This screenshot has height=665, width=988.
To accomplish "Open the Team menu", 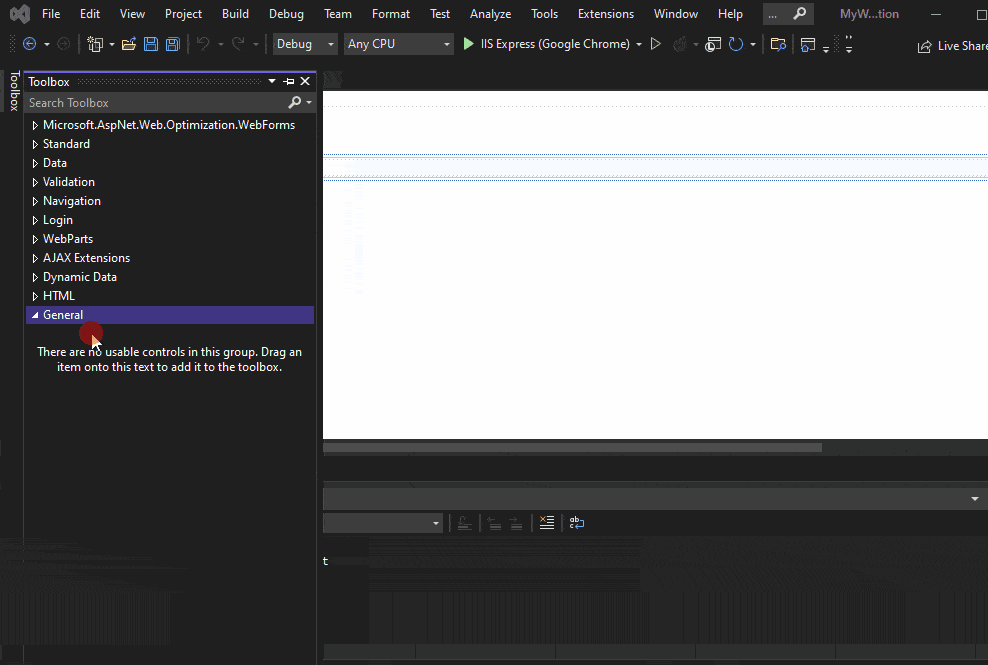I will click(338, 13).
